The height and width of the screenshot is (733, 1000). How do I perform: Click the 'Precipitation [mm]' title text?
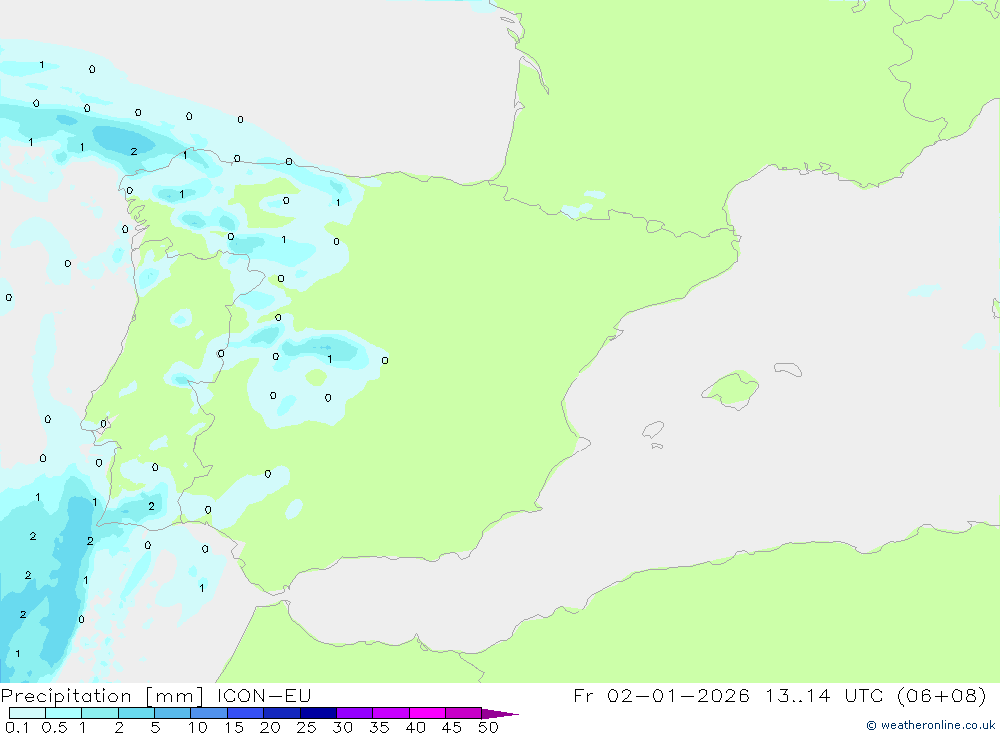pos(102,696)
